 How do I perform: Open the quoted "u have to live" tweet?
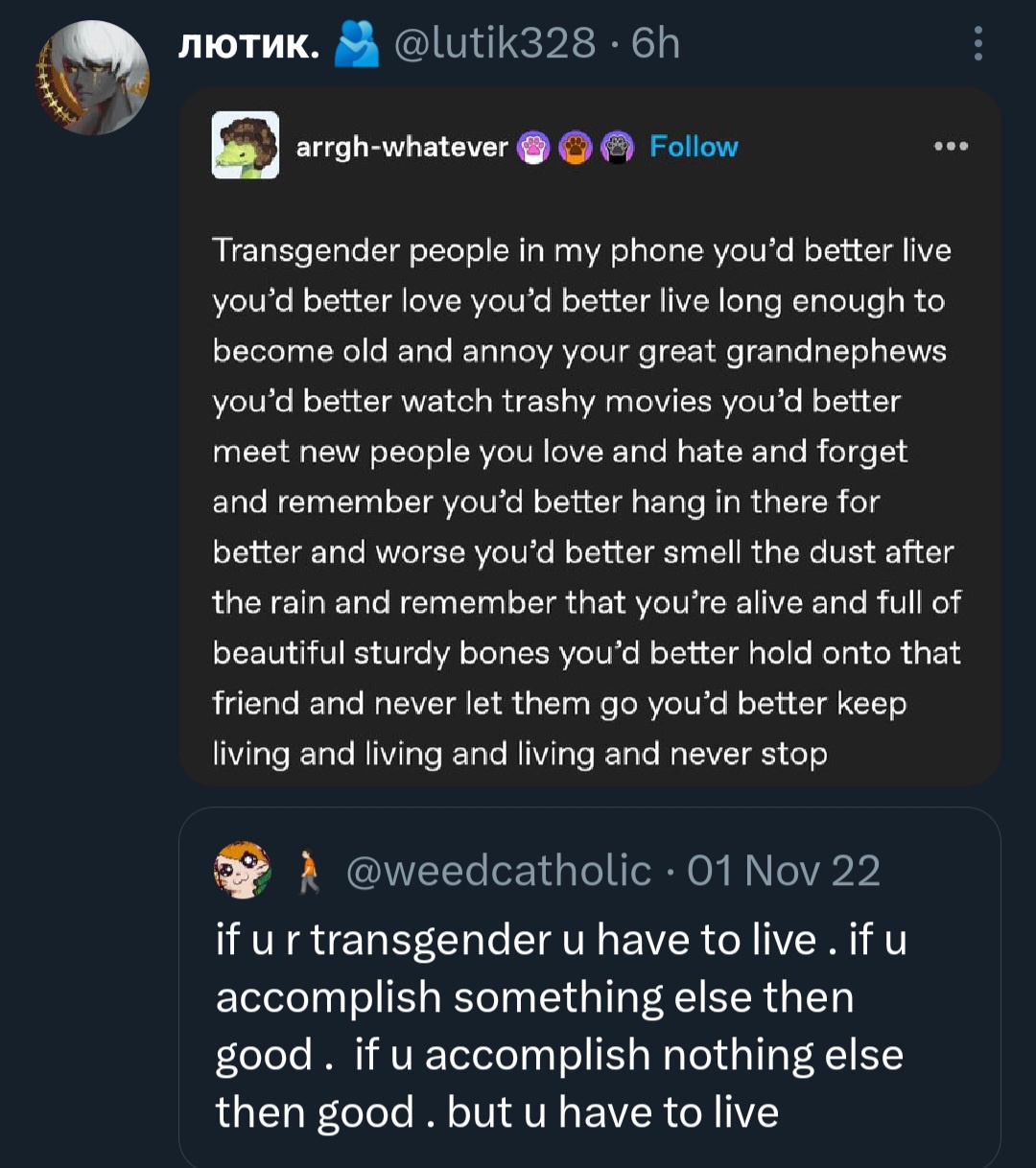coord(561,1026)
